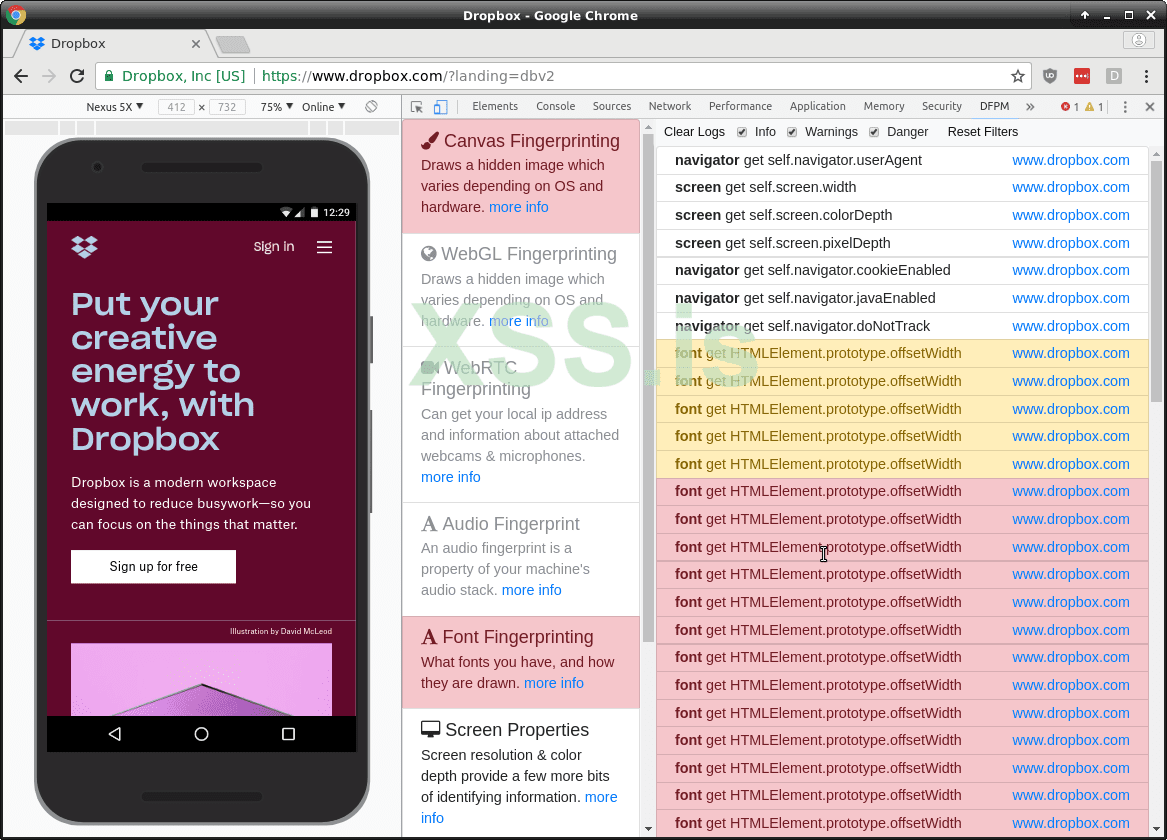Toggle the Info filter checkbox
The height and width of the screenshot is (840, 1167).
tap(742, 132)
